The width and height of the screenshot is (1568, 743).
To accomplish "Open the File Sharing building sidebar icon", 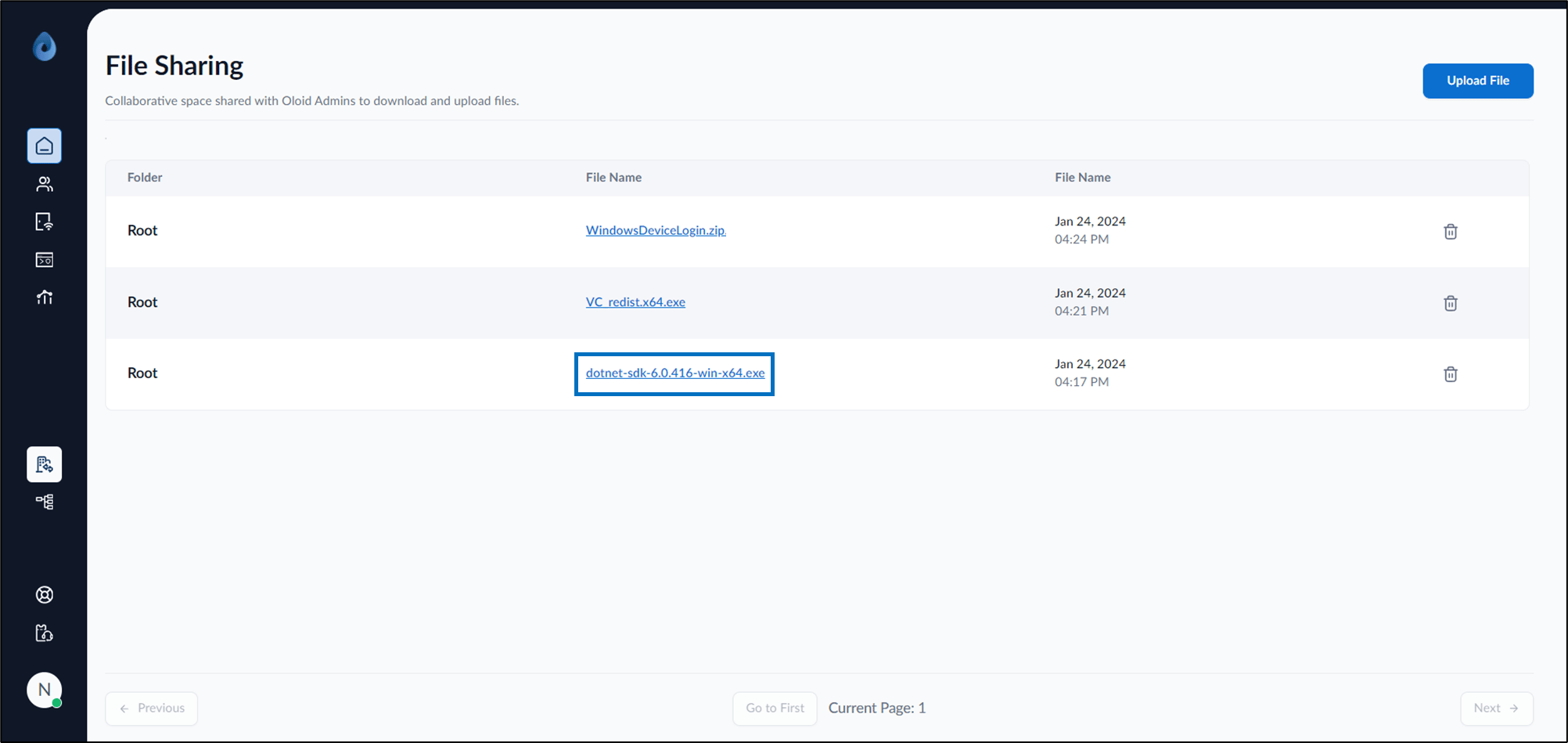I will click(45, 464).
